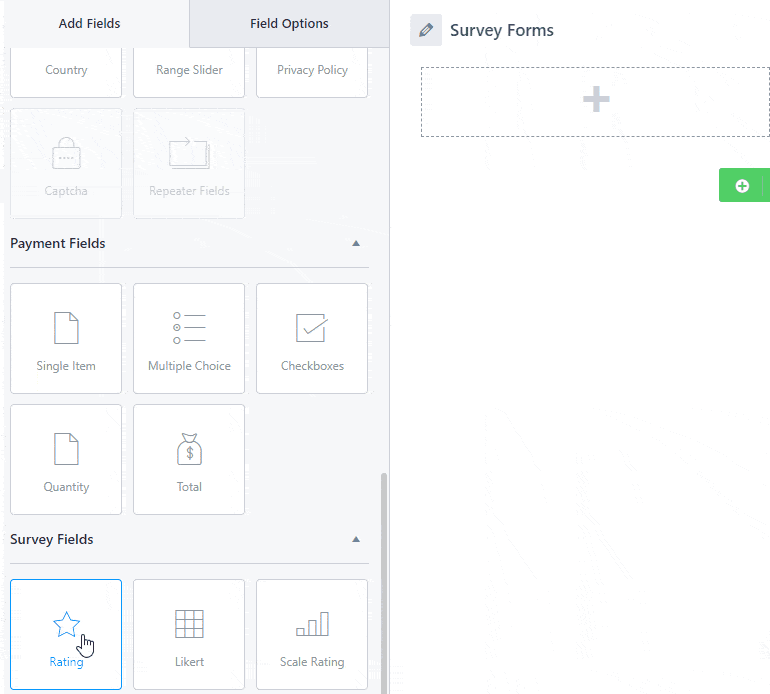
Task: Switch to the Add Fields tab
Action: 89,24
